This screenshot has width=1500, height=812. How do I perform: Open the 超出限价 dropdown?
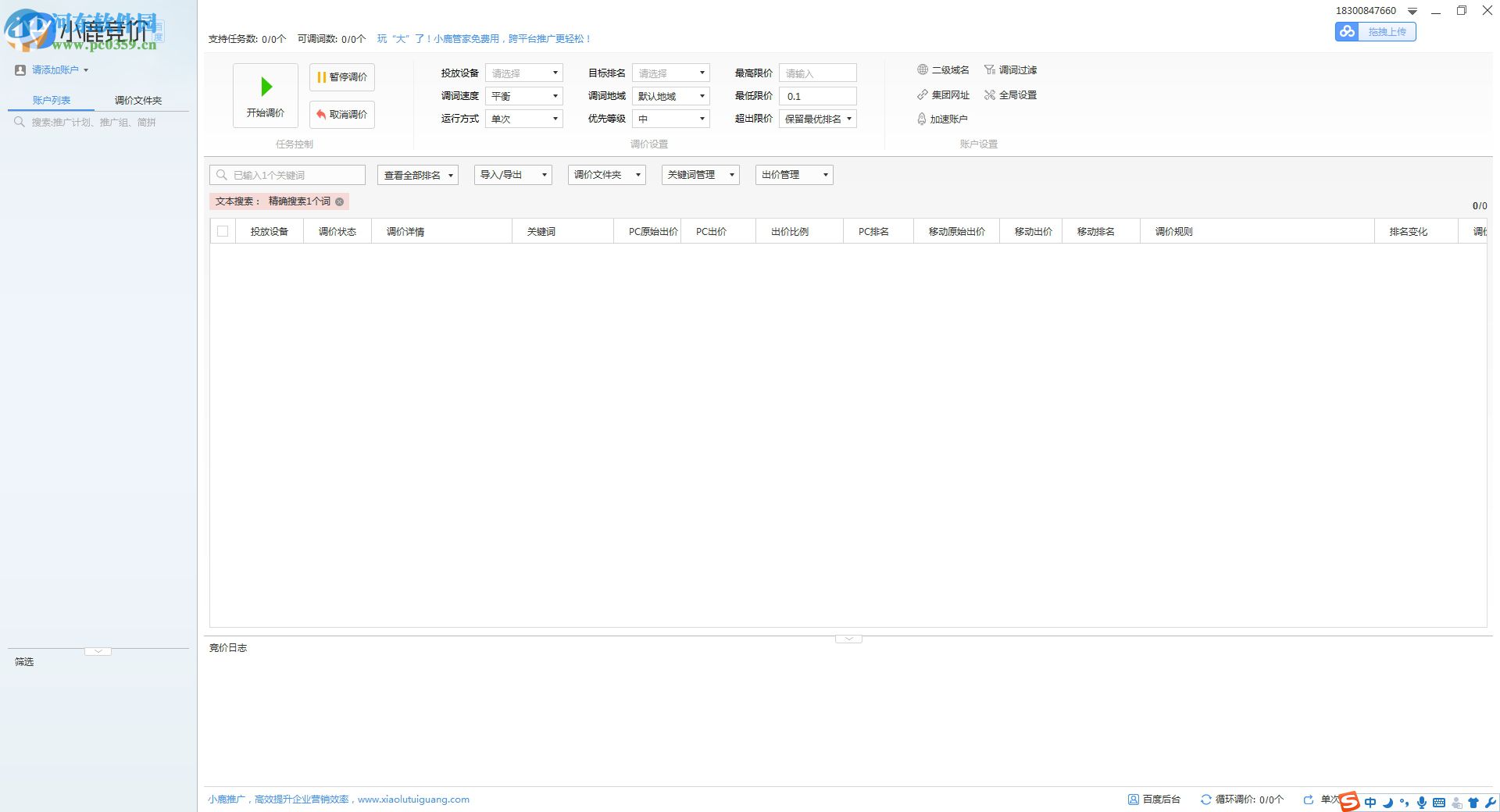point(817,119)
